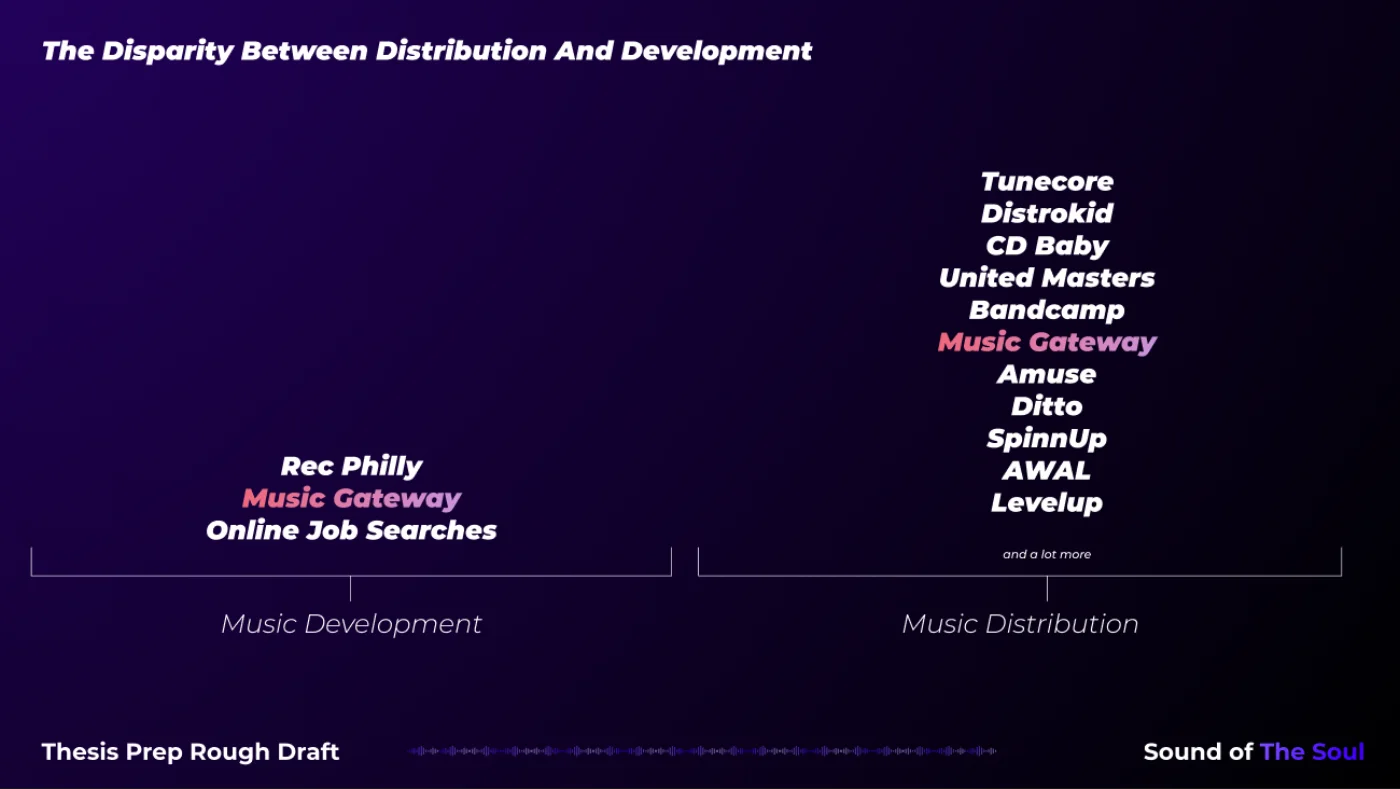Click the 'Thesis Prep Rough Draft' footer text

191,752
